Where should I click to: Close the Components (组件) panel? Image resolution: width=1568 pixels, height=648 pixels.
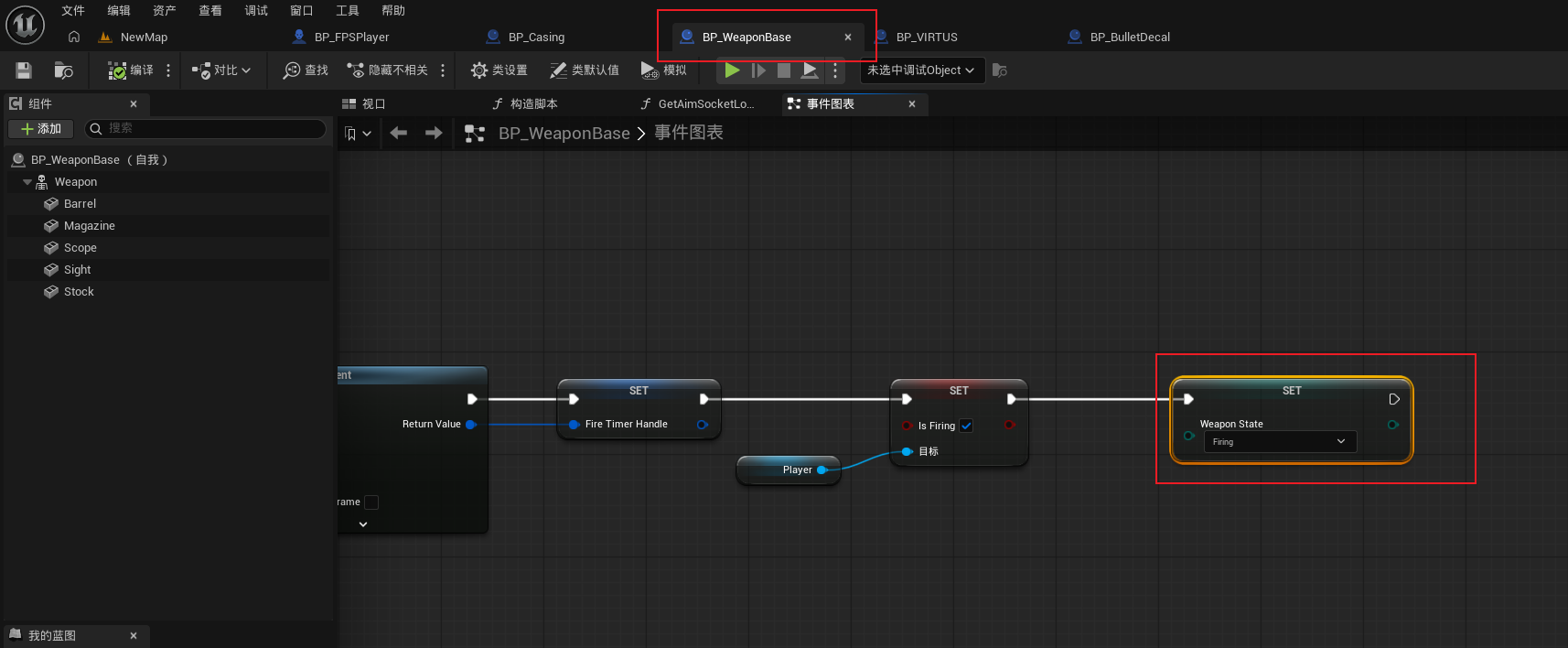pyautogui.click(x=134, y=104)
